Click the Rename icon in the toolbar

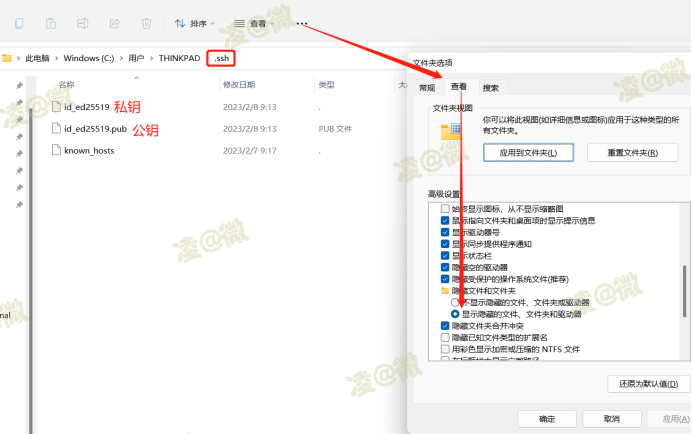point(83,23)
